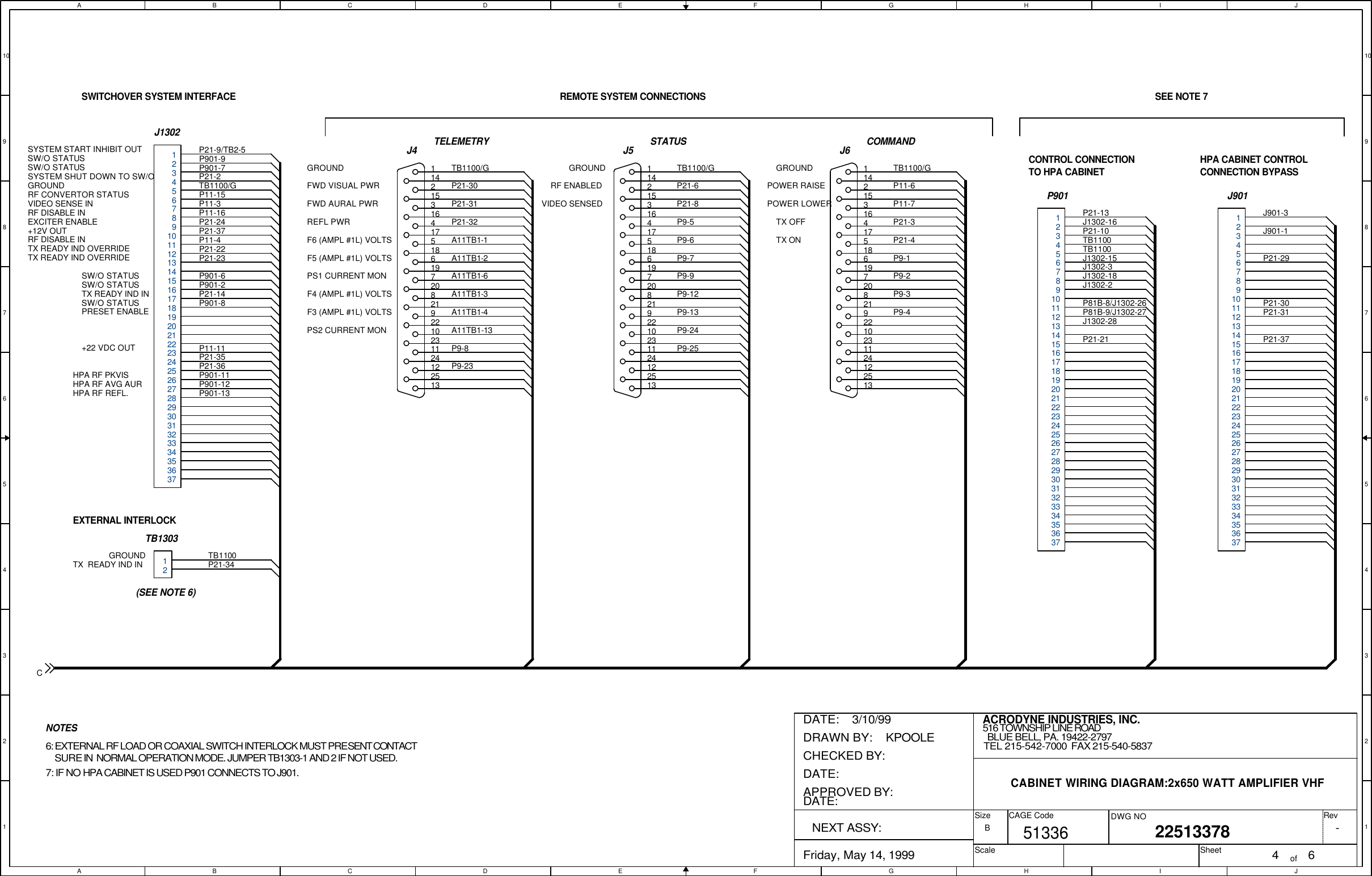
Task: Click the TB1303 terminal block box
Action: [x=163, y=565]
